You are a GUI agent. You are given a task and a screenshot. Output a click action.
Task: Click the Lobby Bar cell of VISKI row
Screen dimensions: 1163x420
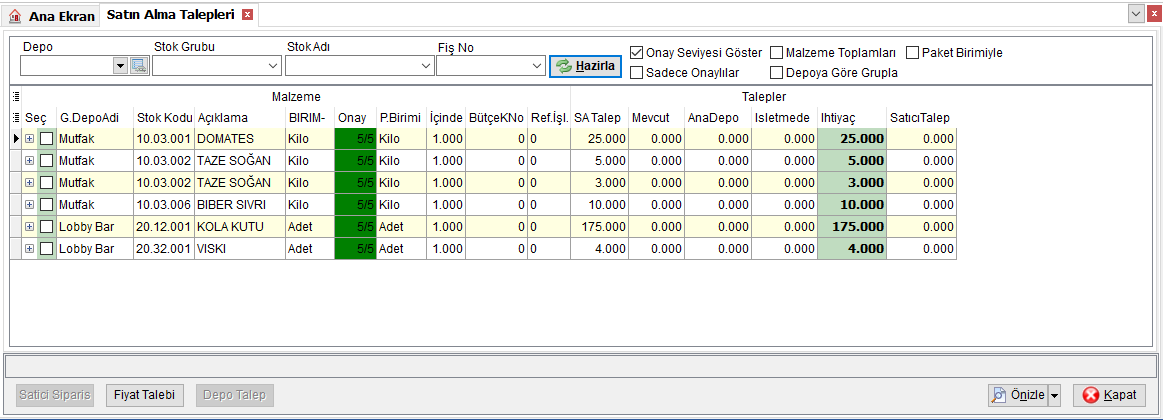click(95, 249)
